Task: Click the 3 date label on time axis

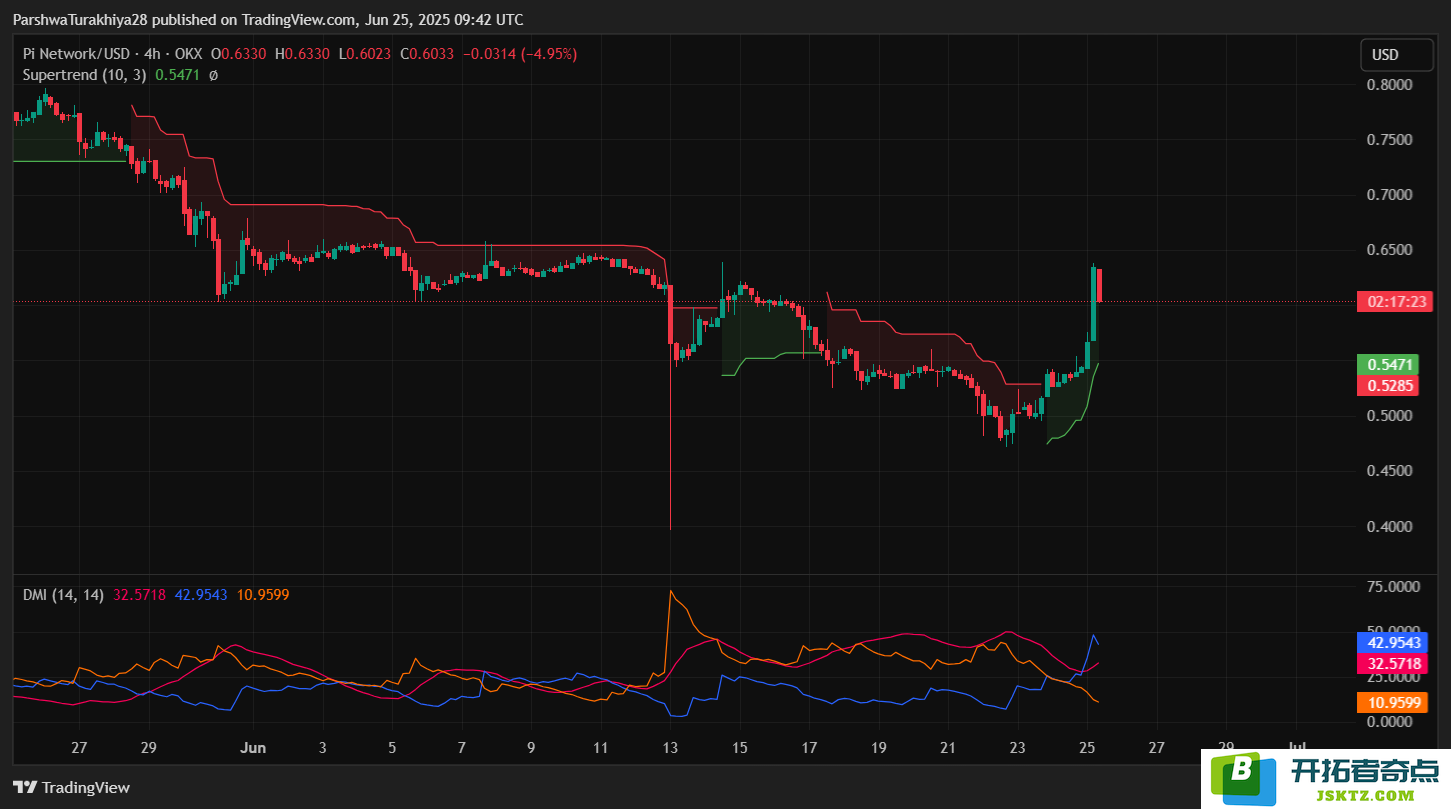Action: pyautogui.click(x=322, y=748)
